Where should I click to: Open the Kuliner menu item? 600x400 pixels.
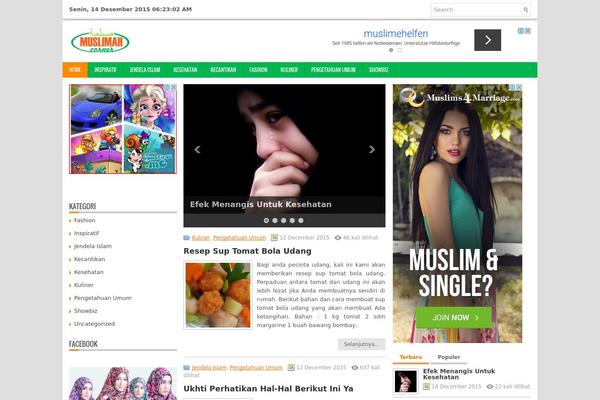click(289, 70)
